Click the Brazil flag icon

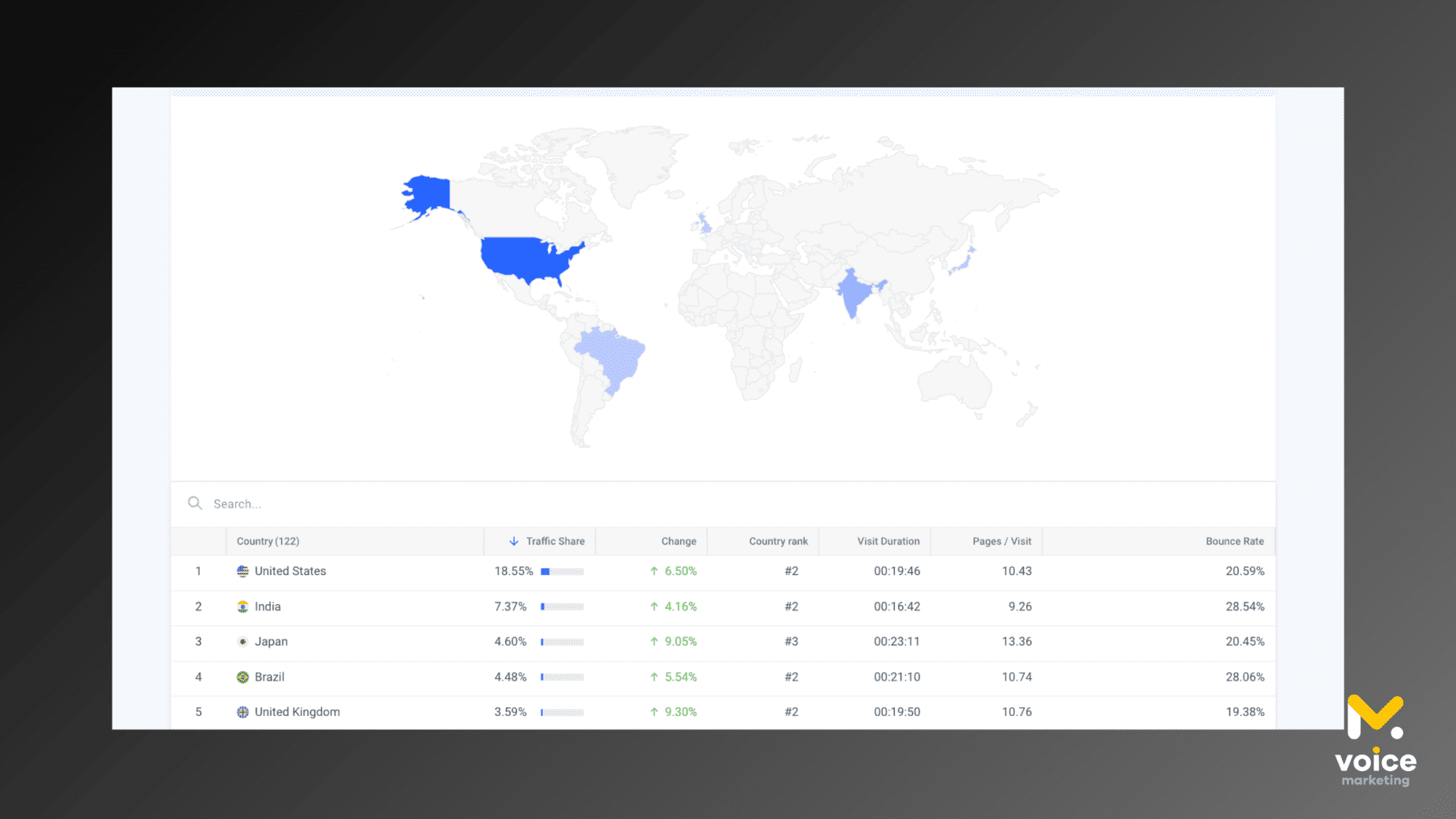coord(242,677)
